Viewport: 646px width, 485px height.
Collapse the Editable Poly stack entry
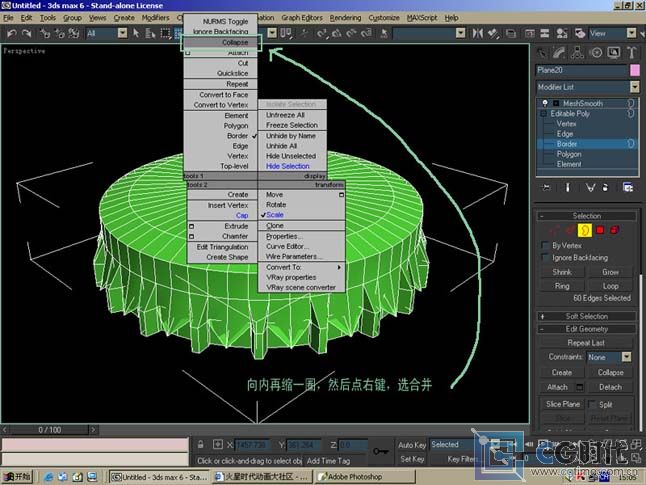543,113
